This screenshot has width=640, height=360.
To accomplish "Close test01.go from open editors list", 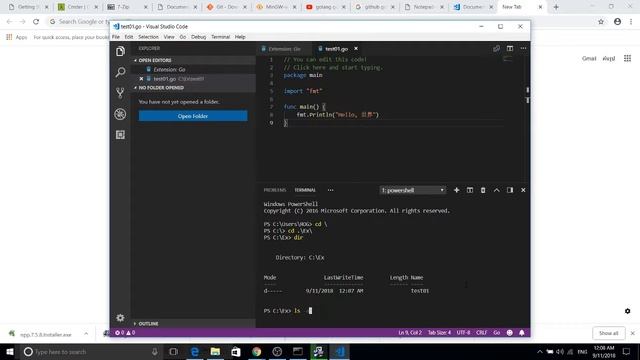I will (141, 79).
